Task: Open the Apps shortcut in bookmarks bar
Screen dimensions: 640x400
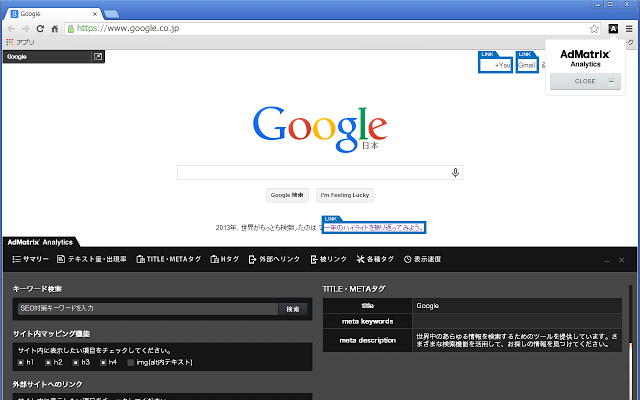Action: point(20,42)
